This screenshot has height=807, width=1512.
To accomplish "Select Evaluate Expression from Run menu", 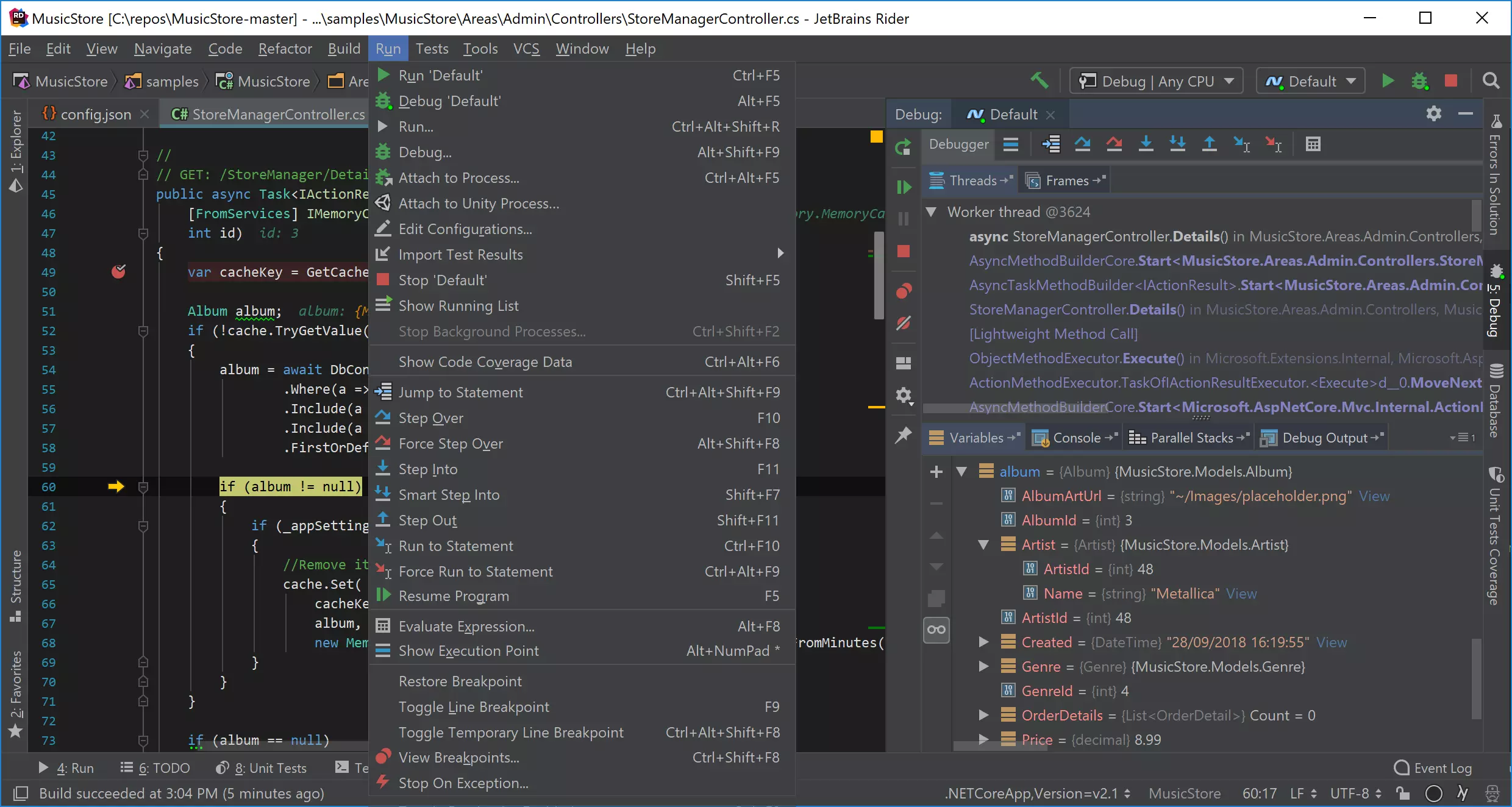I will coord(467,626).
